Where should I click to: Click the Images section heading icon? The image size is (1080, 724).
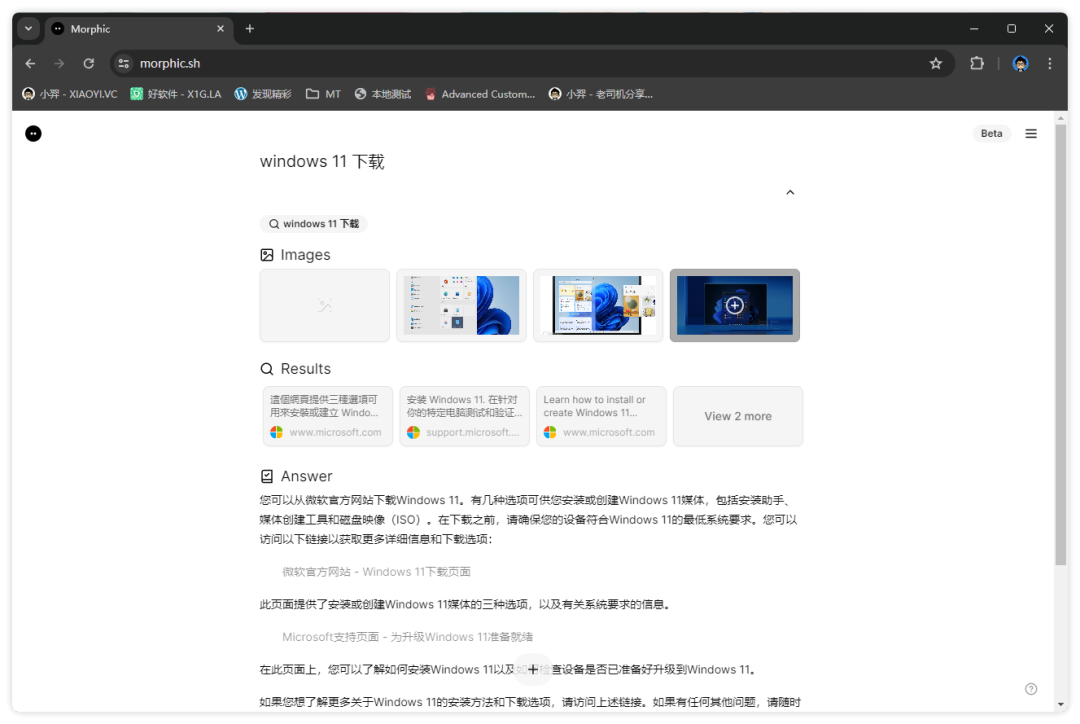(x=267, y=255)
